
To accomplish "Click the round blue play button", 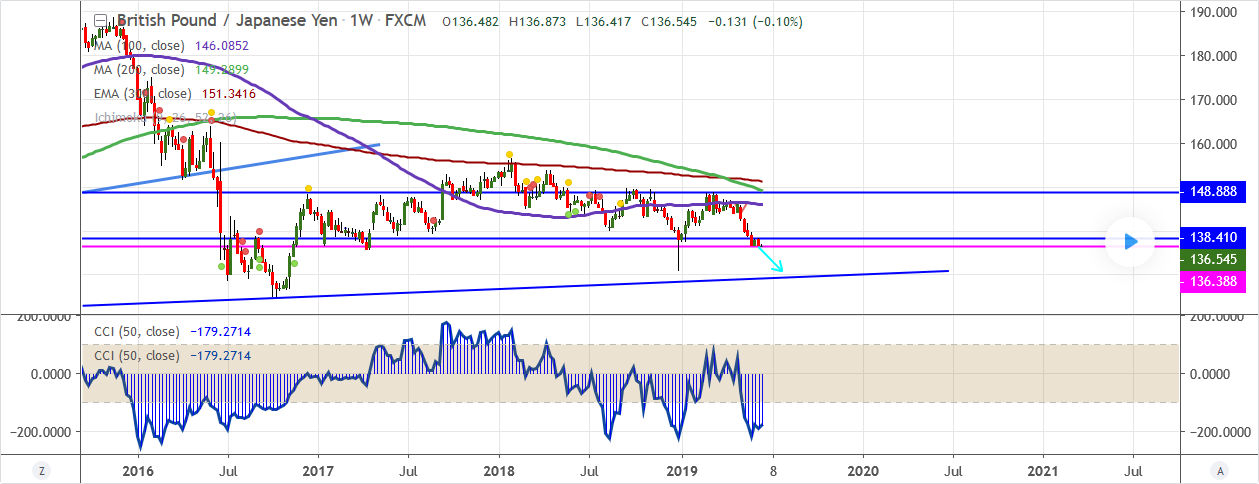I will pyautogui.click(x=1130, y=241).
